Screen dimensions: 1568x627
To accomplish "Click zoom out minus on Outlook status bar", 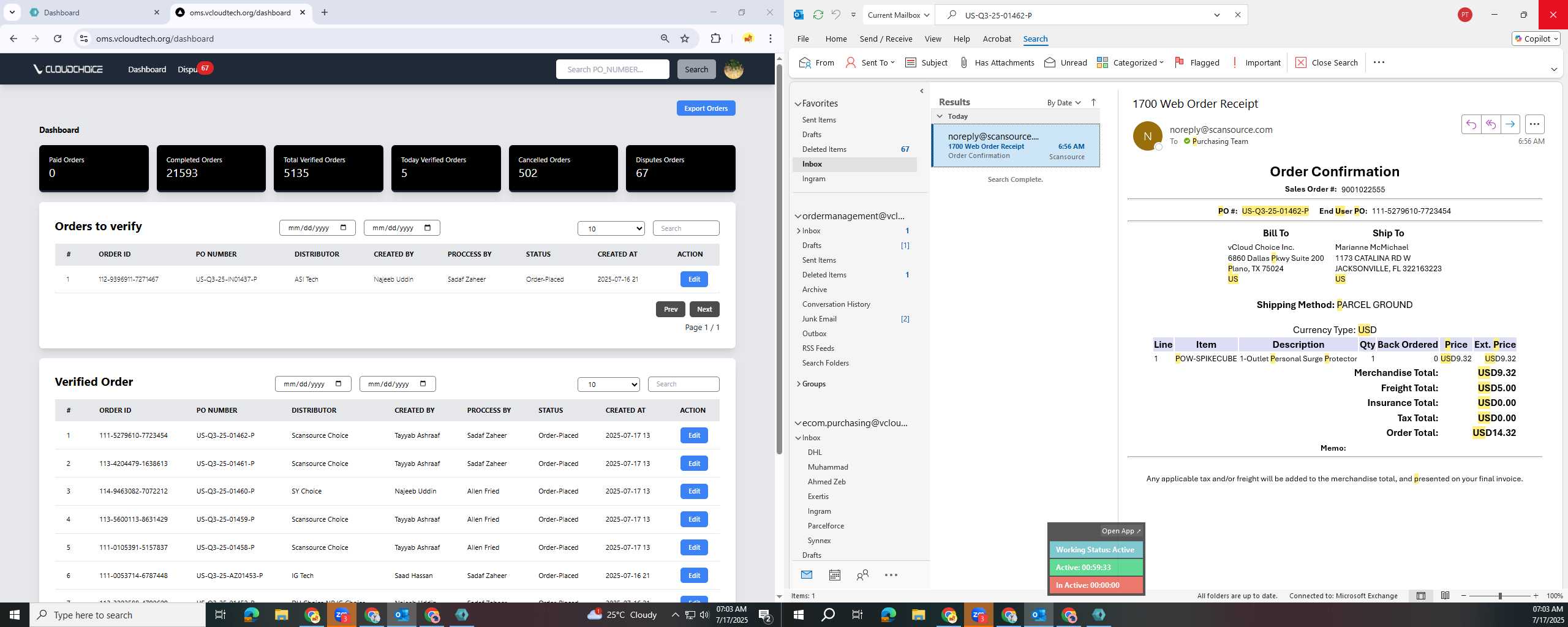I will pos(1464,596).
